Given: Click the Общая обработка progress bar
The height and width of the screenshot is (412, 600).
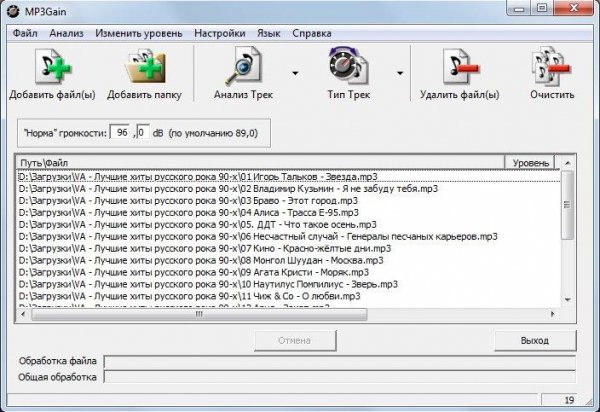Looking at the screenshot, I should pos(340,377).
